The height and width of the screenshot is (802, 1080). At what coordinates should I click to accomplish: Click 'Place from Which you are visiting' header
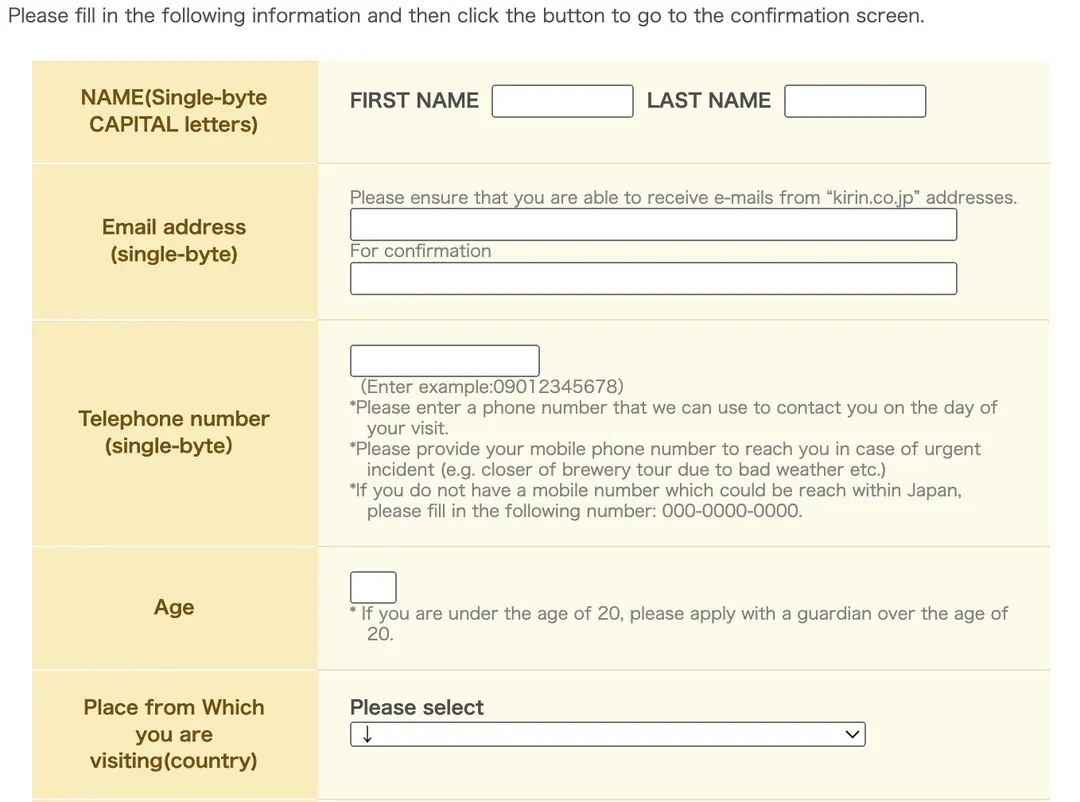(174, 734)
